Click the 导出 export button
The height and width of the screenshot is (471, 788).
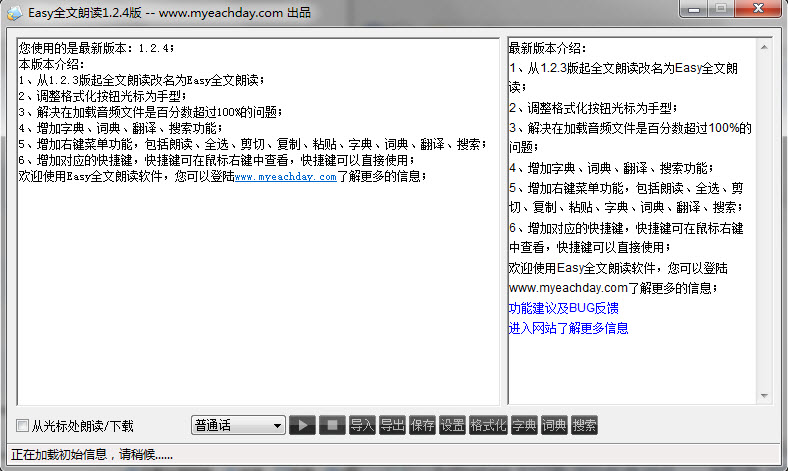[392, 425]
